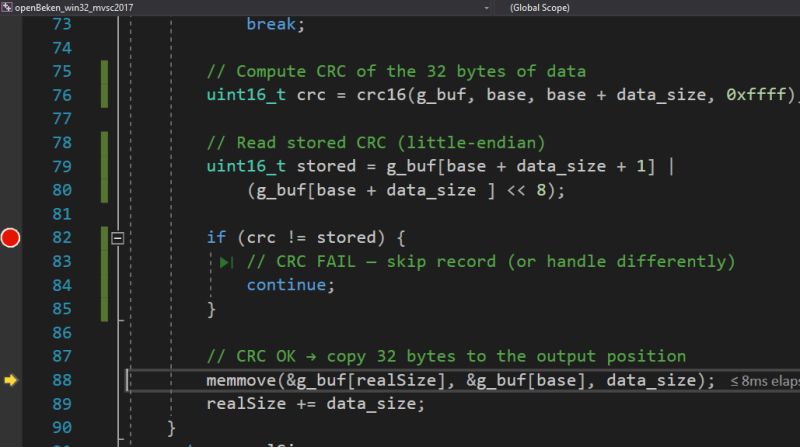Collapse the if block at line 82

117,238
